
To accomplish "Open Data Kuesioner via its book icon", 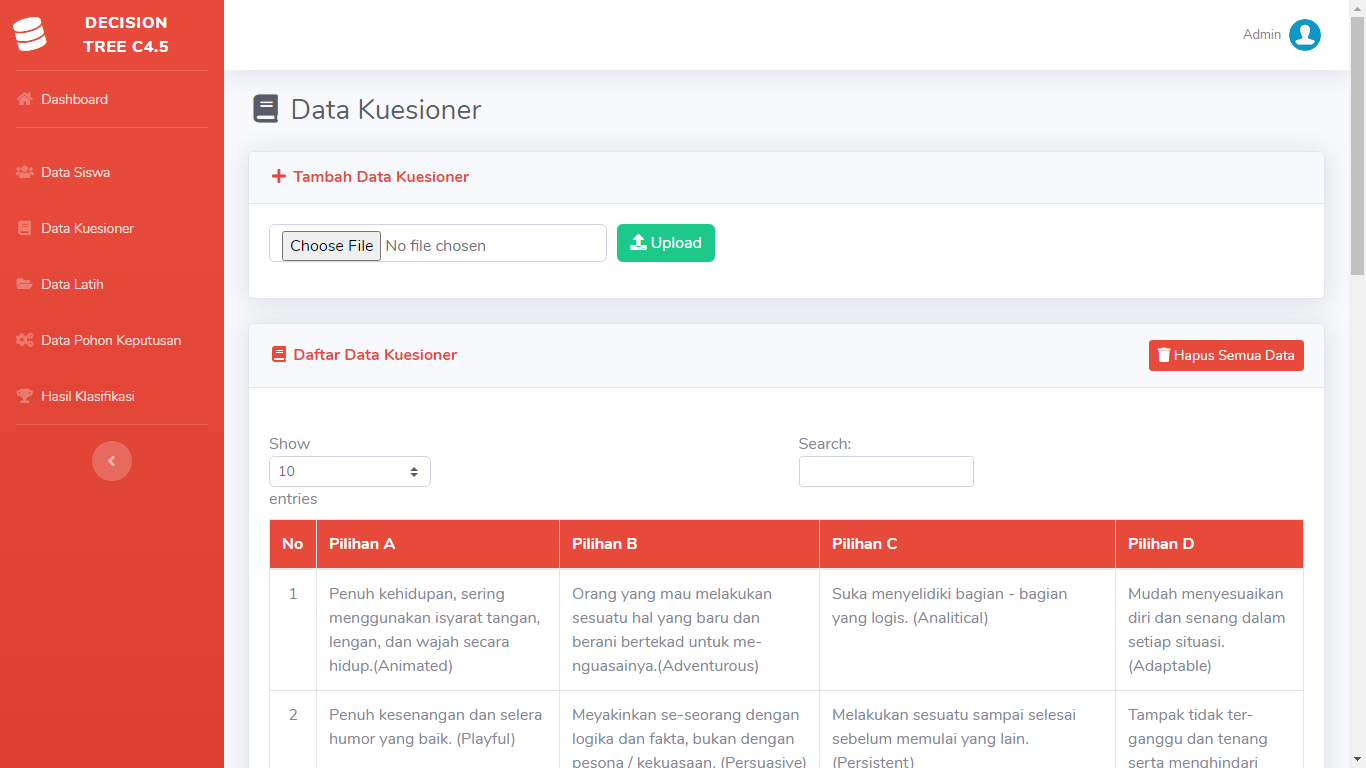I will (x=22, y=228).
